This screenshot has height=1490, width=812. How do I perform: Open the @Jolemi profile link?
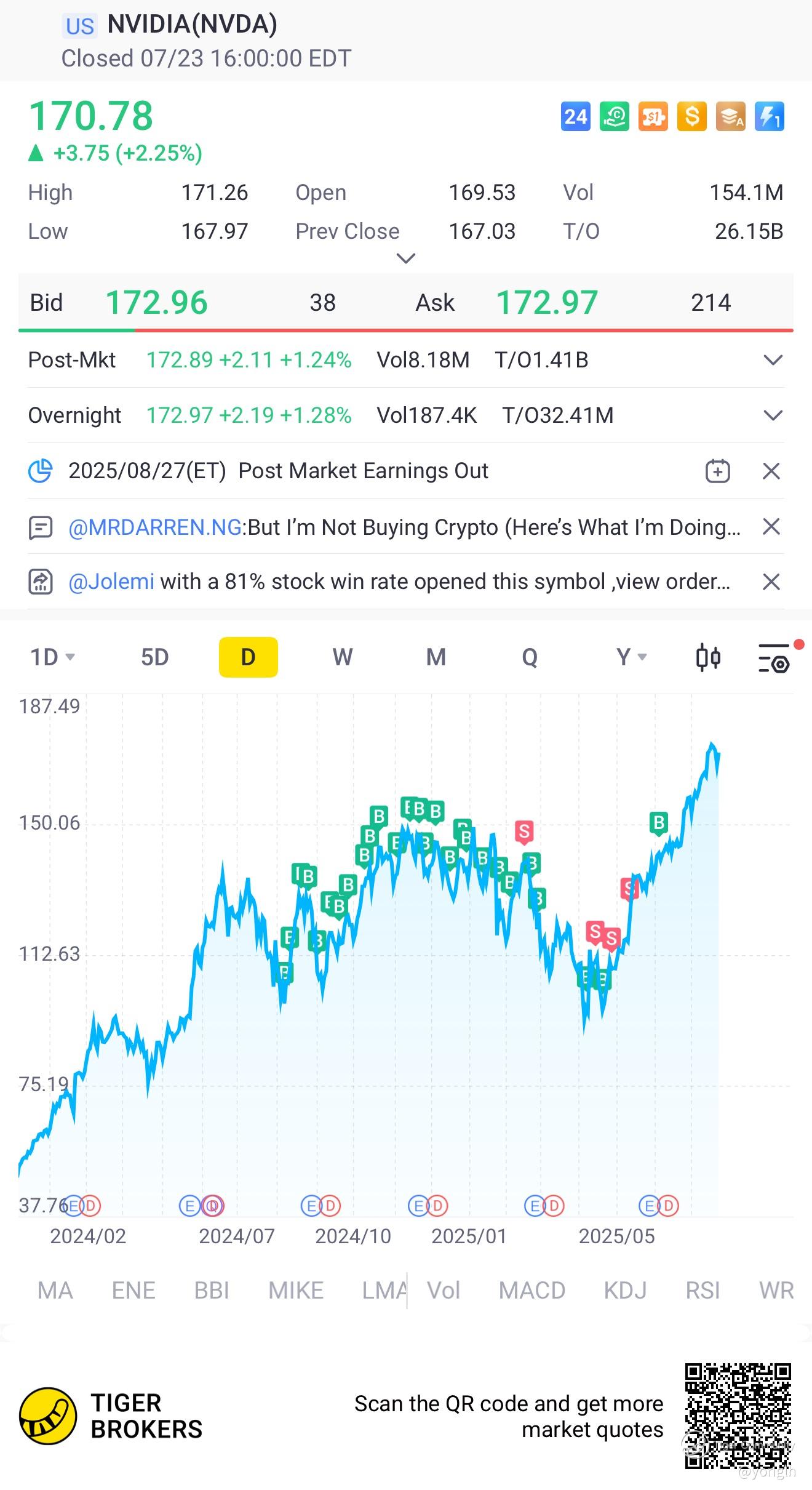(111, 582)
